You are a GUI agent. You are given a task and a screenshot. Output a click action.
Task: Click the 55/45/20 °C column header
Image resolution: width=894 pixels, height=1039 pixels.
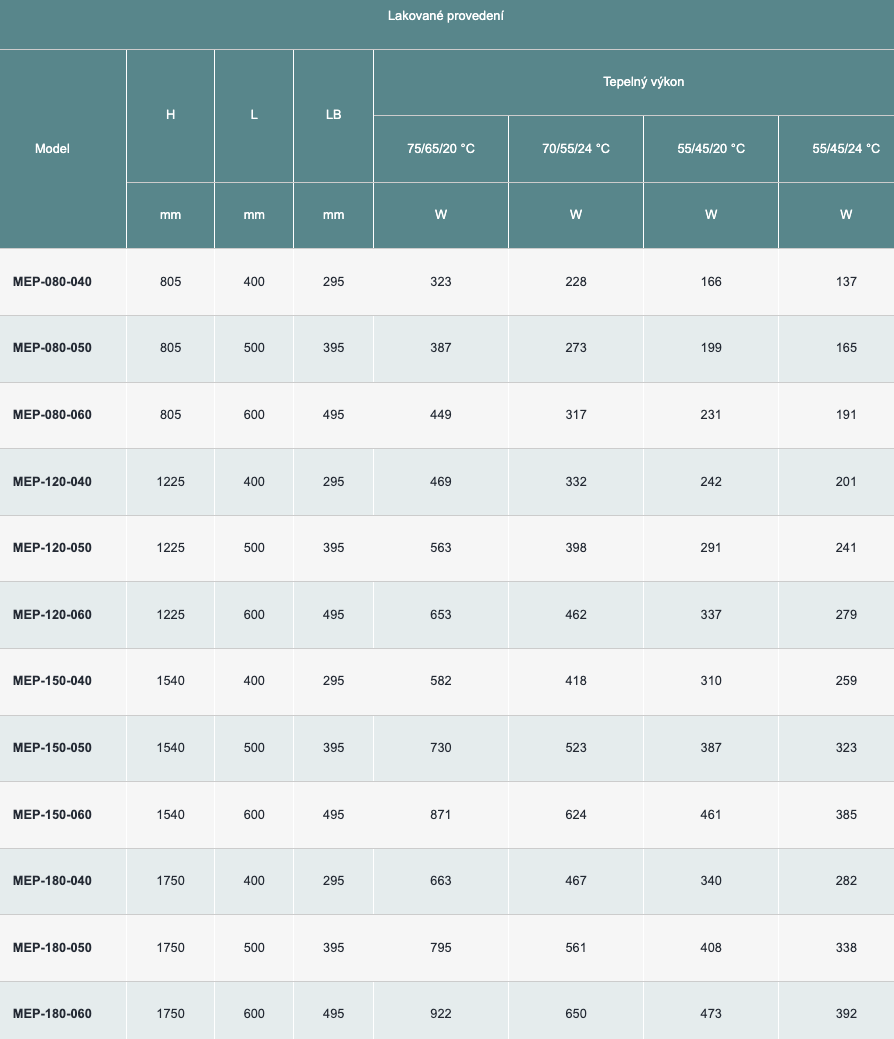[x=711, y=149]
